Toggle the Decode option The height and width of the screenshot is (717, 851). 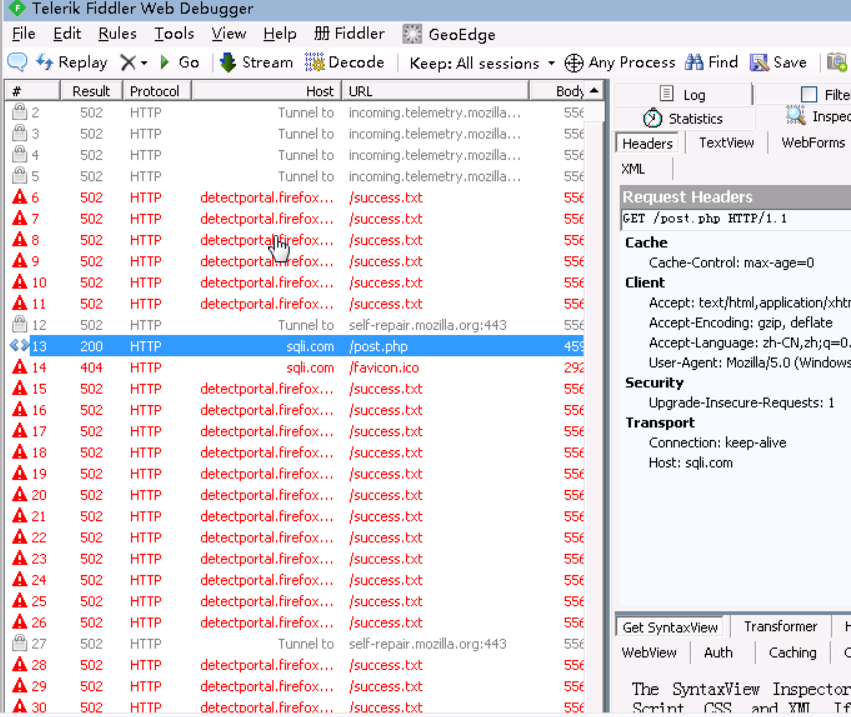coord(344,62)
